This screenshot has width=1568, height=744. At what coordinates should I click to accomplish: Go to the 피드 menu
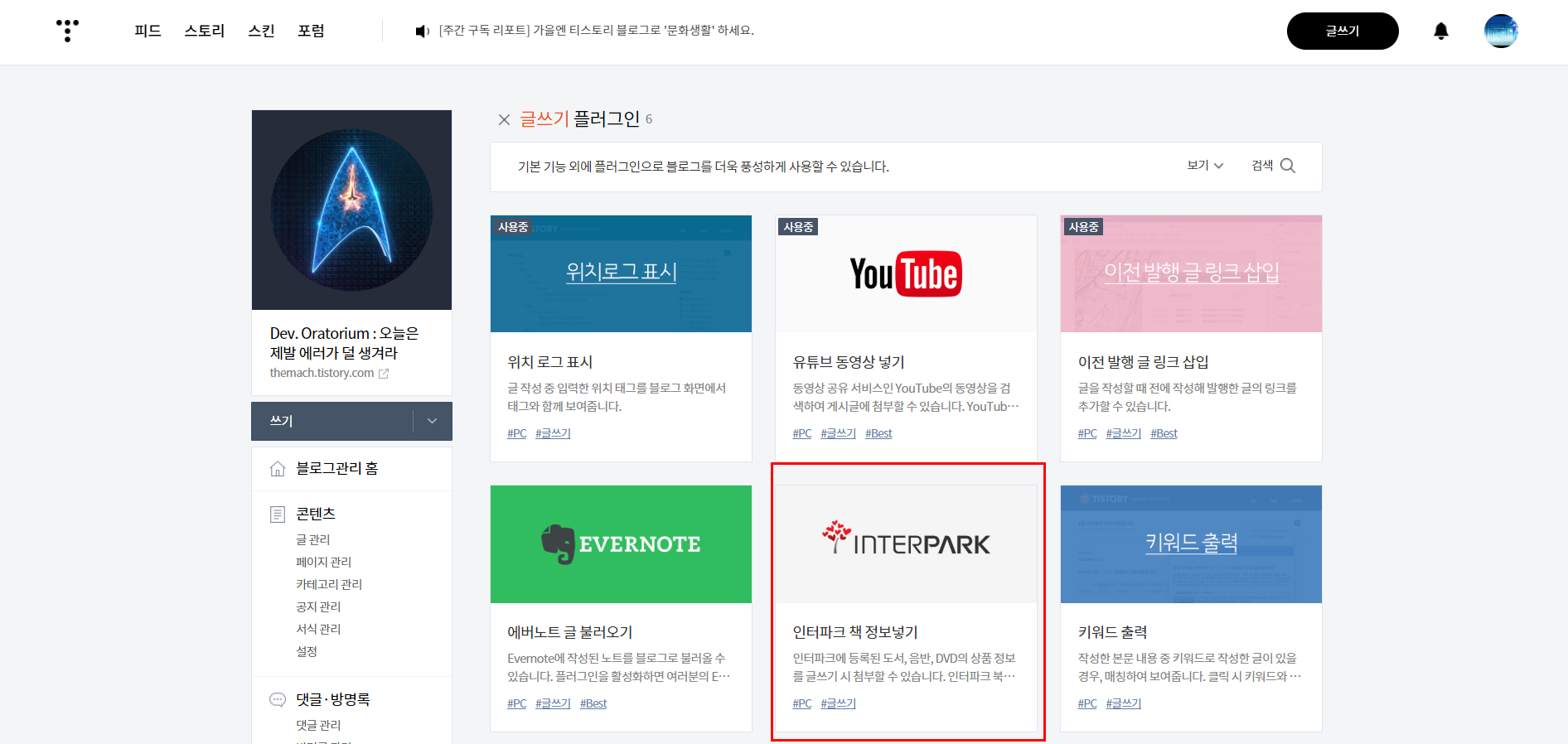click(148, 31)
